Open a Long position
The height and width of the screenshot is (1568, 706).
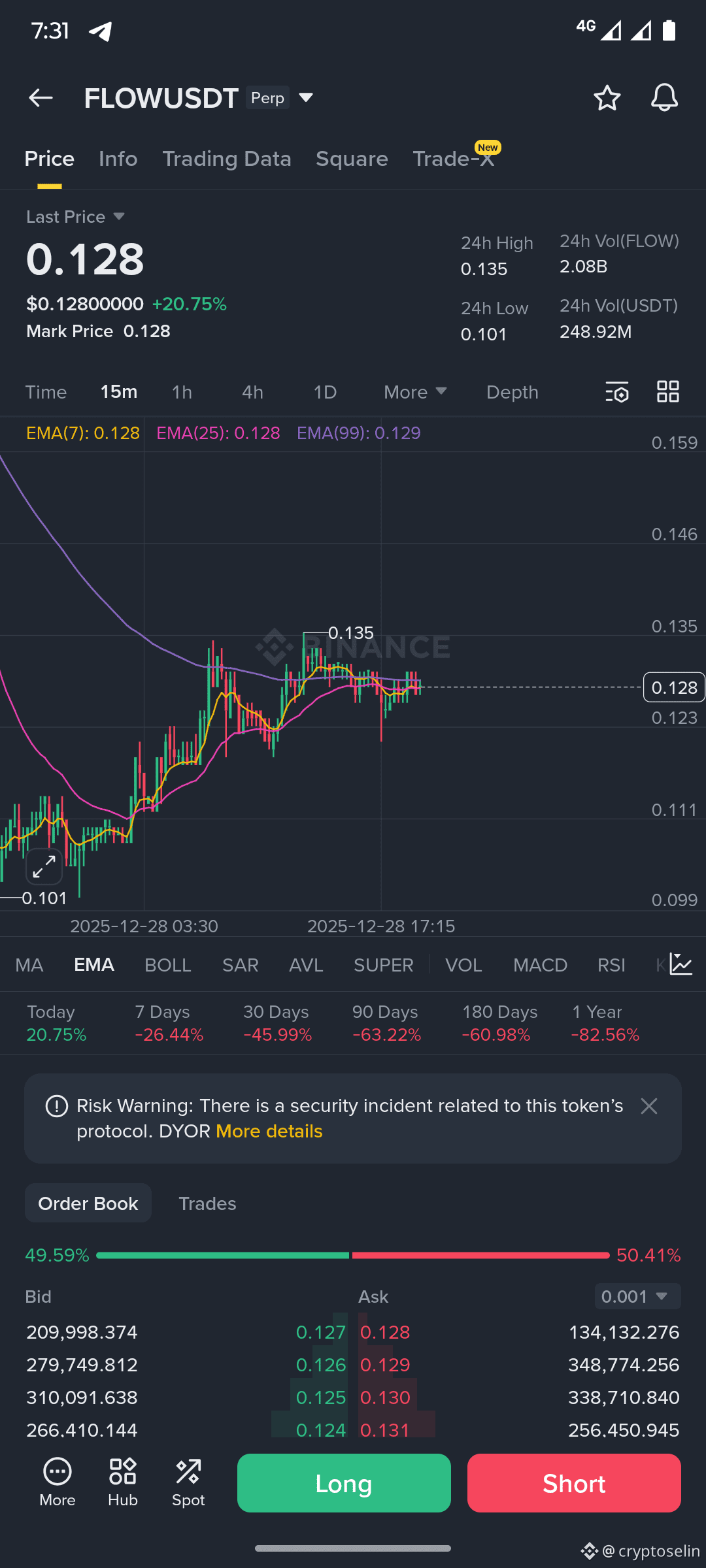click(344, 1483)
